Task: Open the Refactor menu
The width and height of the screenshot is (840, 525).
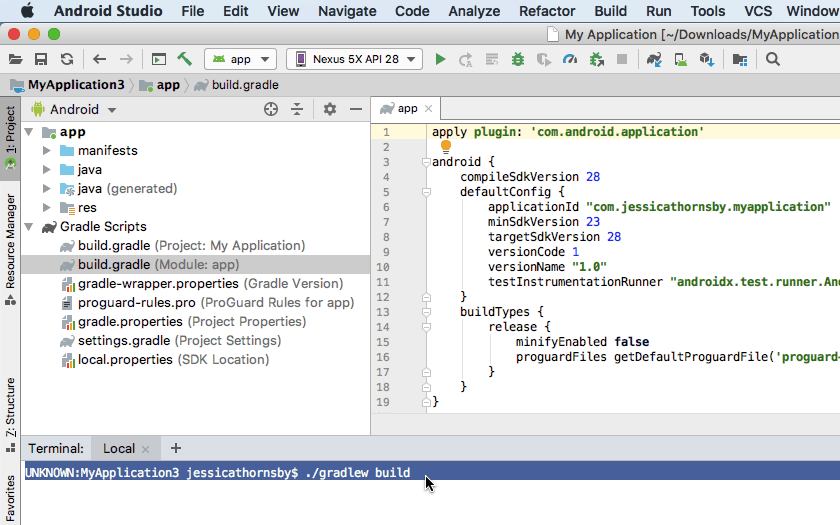Action: click(x=547, y=11)
